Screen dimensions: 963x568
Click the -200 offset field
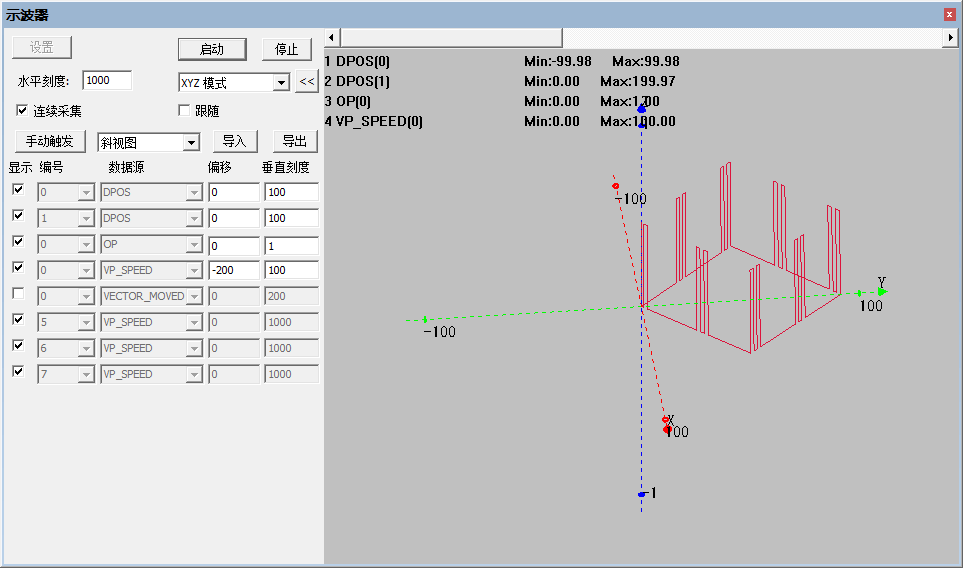234,270
